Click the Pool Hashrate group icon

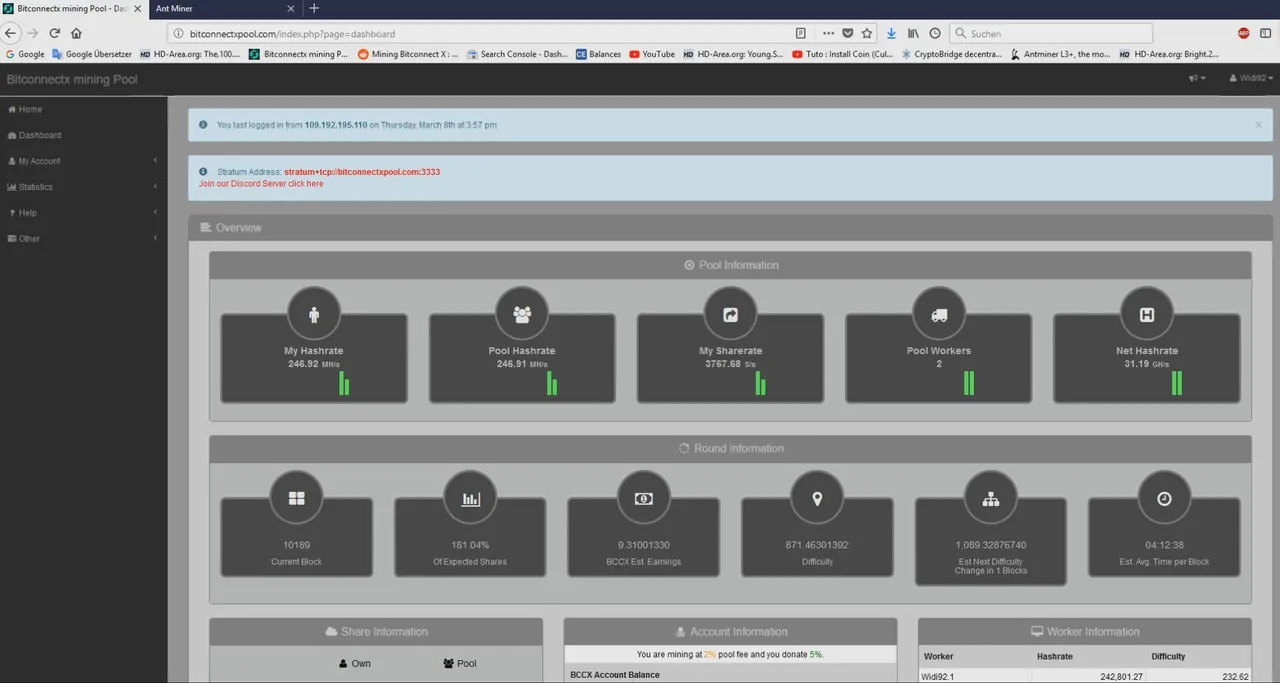coord(522,314)
